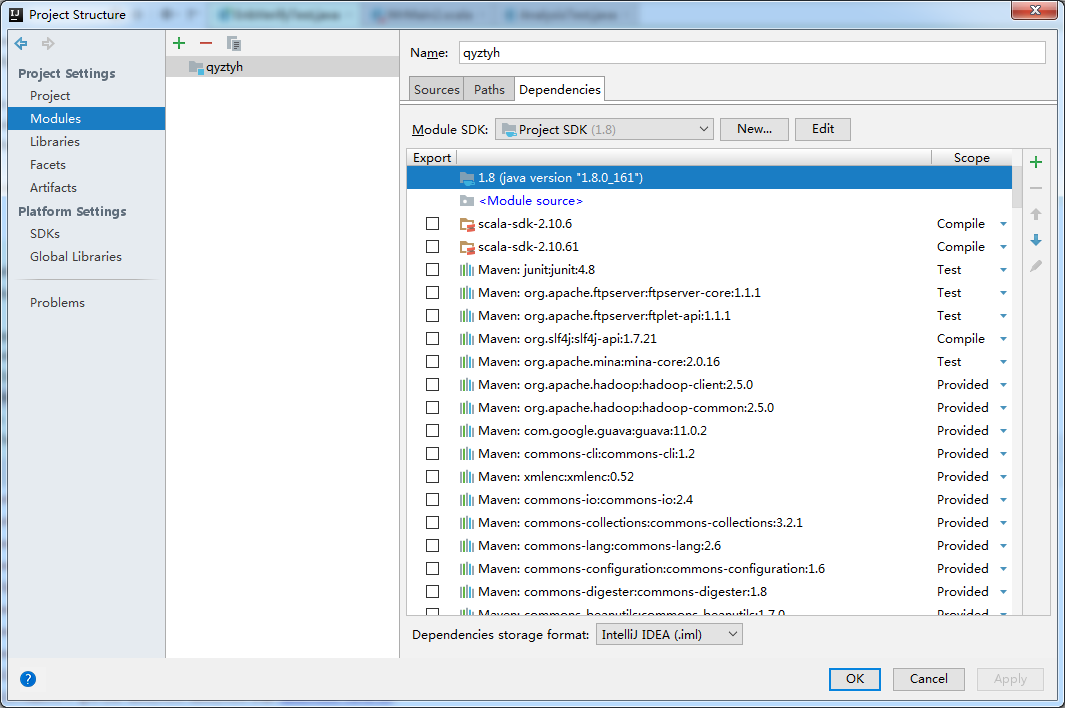Click the scala-sdk-2.10.6 library icon
Screen dimensions: 1065x708
coord(467,224)
